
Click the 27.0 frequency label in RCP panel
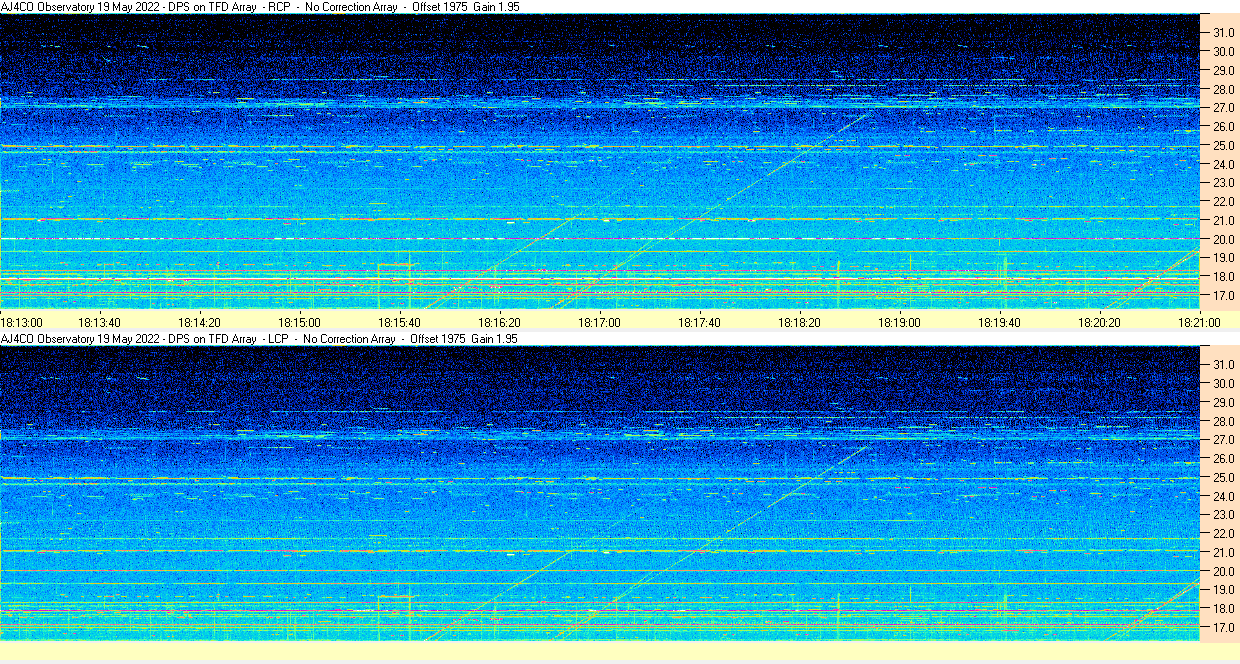click(x=1223, y=107)
